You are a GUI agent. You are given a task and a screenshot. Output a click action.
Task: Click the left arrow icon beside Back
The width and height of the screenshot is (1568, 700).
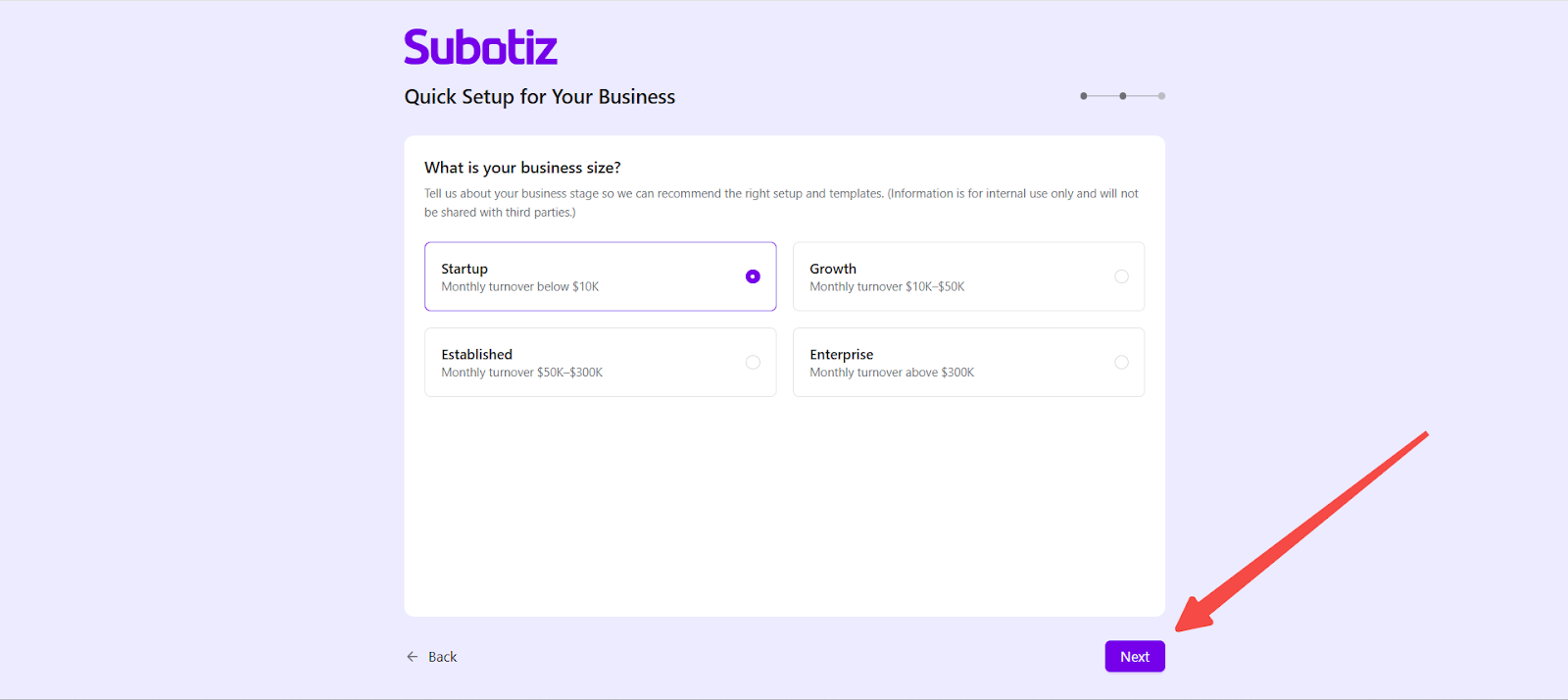coord(413,657)
